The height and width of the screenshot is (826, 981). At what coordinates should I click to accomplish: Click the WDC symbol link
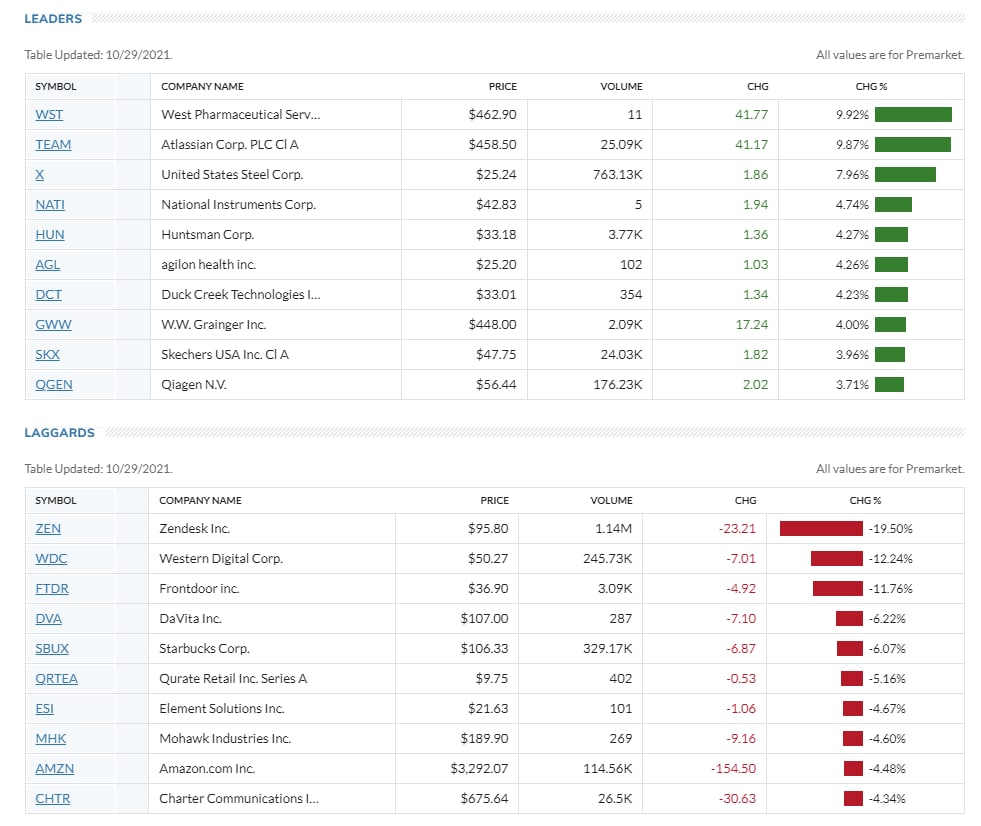click(51, 559)
